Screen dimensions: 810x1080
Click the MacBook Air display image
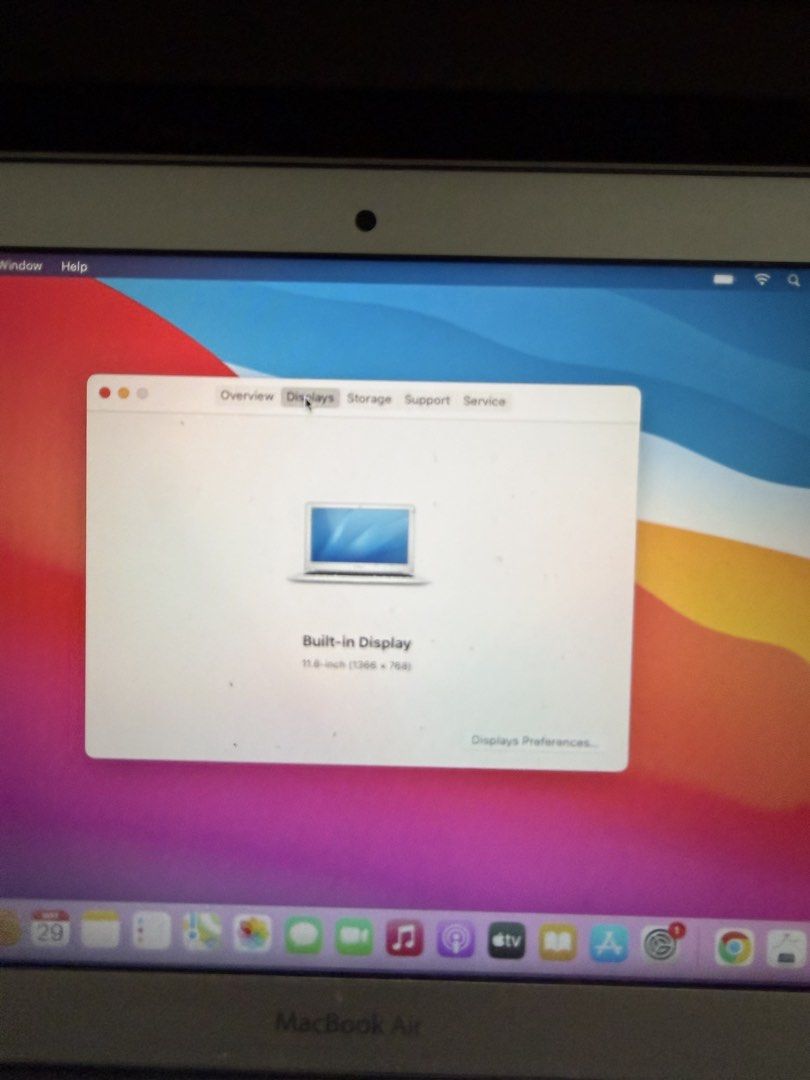tap(358, 544)
